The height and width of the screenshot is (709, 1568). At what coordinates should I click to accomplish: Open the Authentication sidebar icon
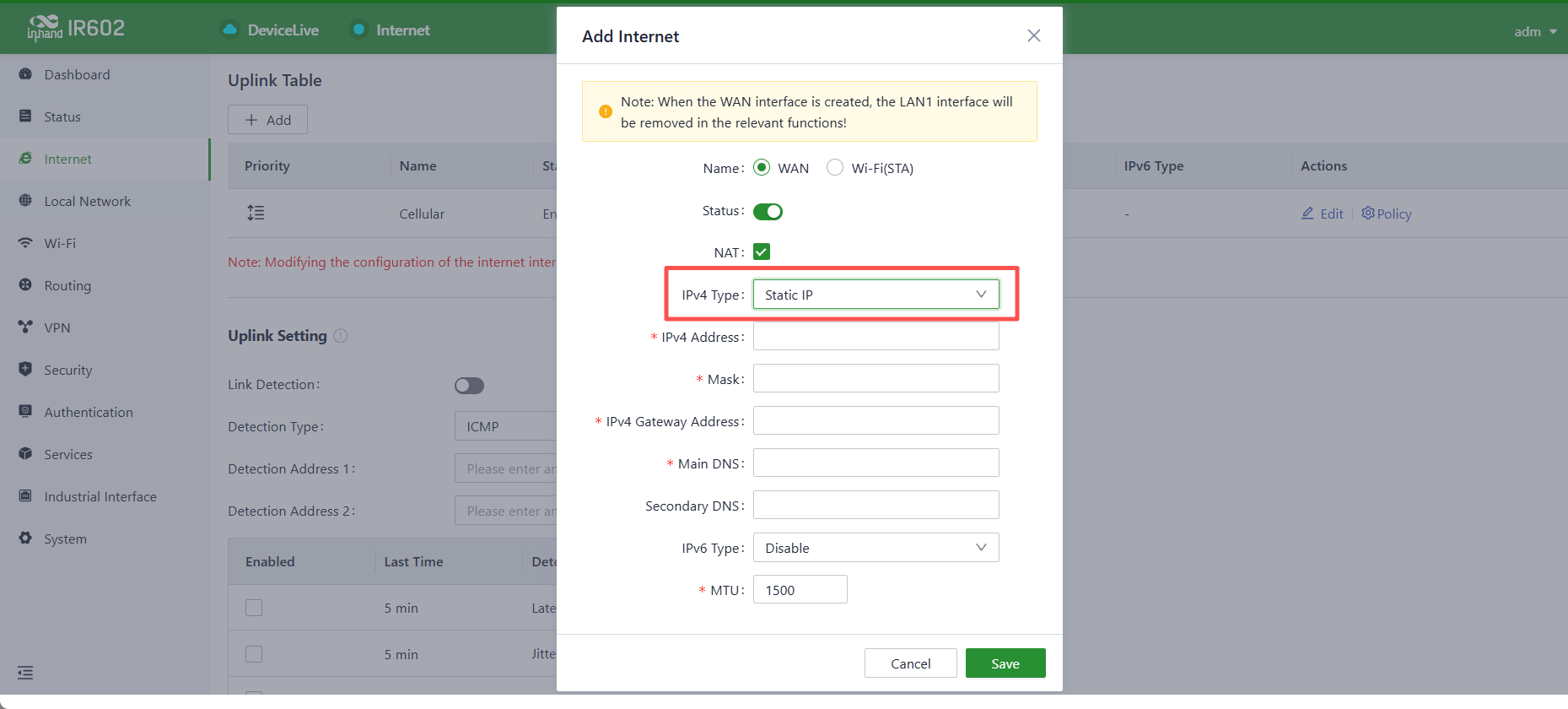pyautogui.click(x=25, y=412)
